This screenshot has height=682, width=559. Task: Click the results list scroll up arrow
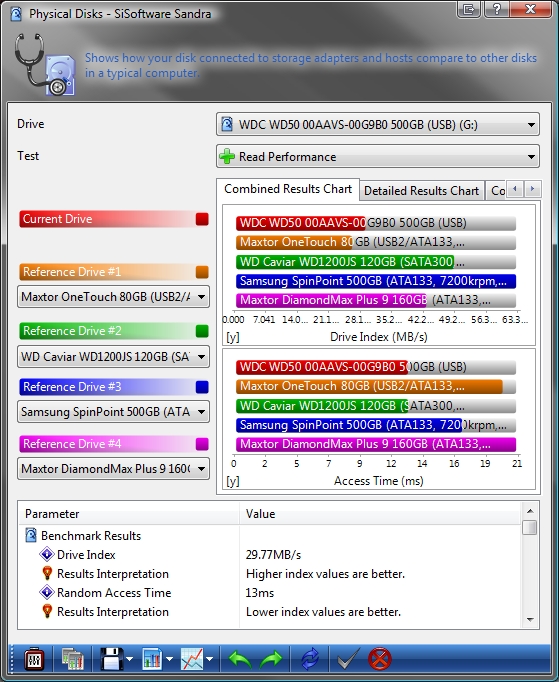[530, 511]
